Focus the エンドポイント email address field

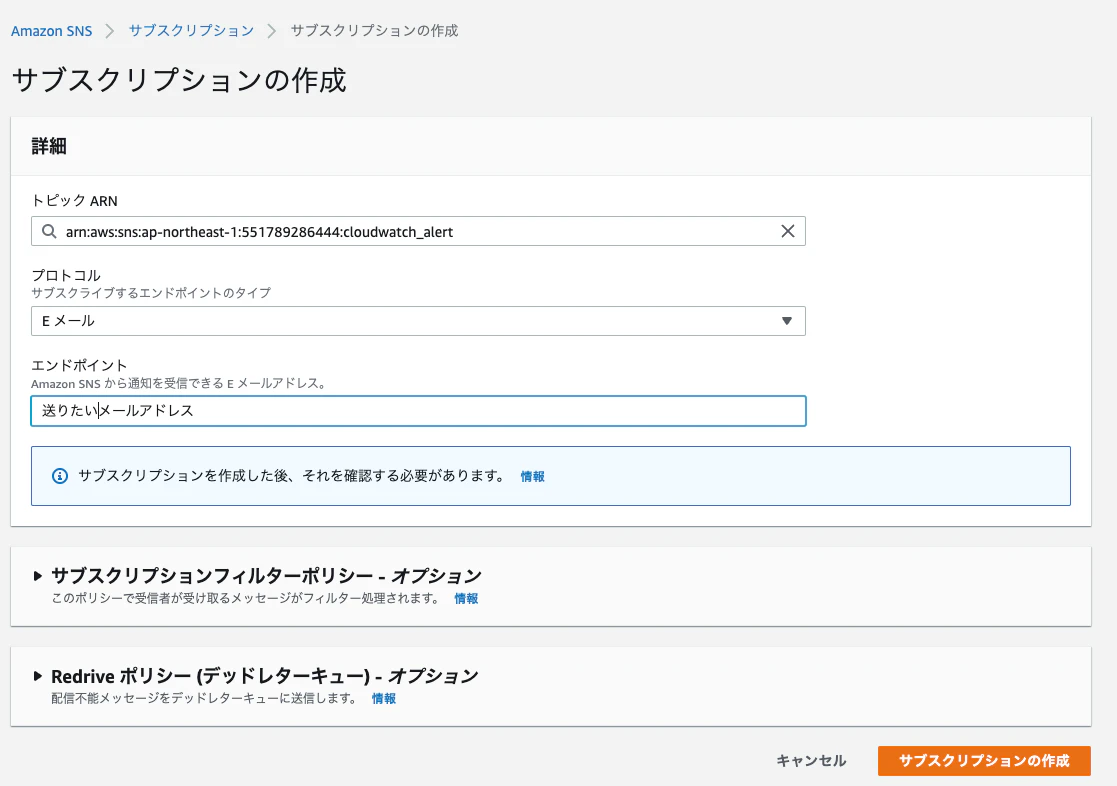coord(418,411)
